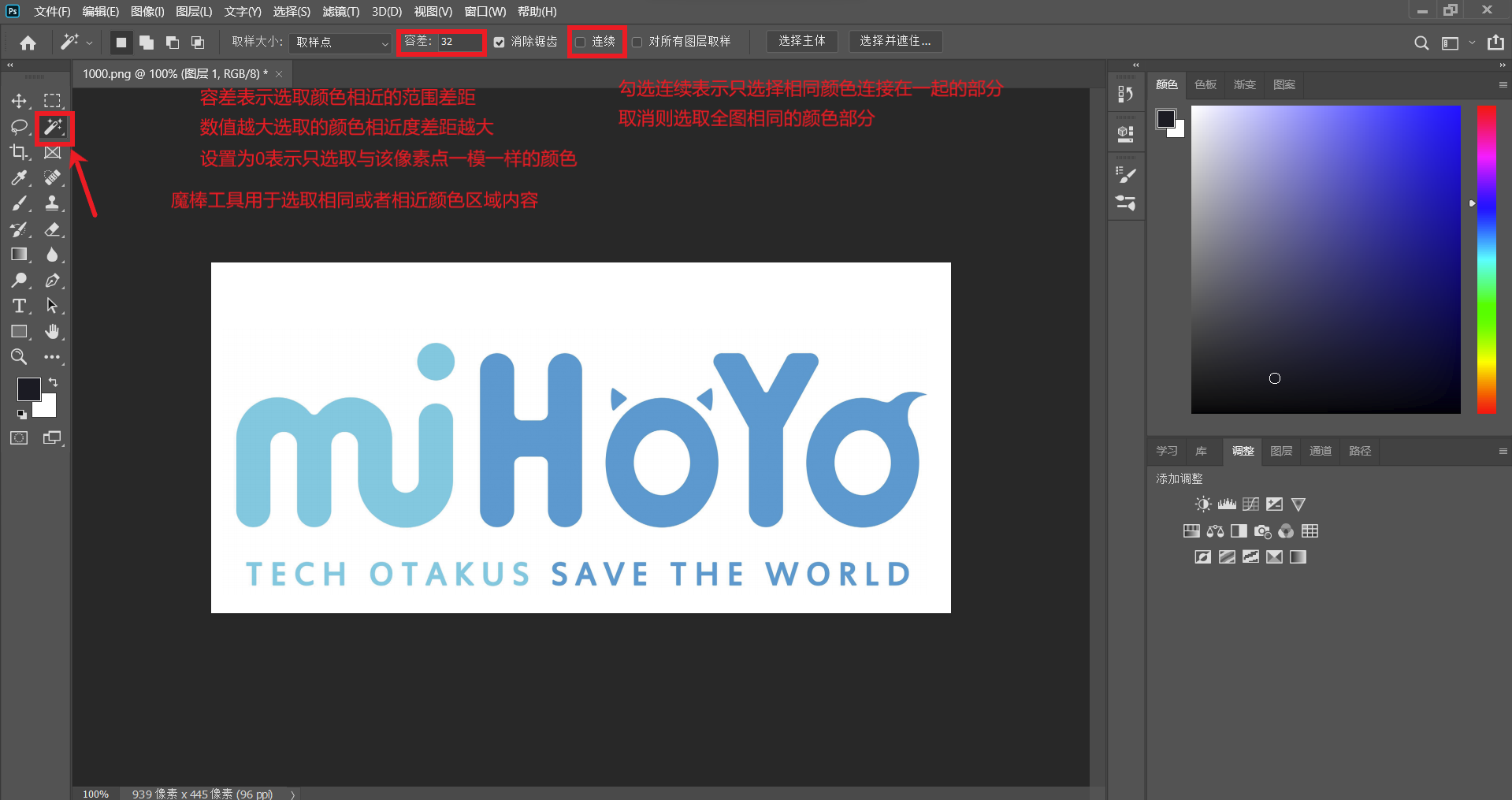This screenshot has height=800, width=1512.
Task: Select the Magic Wand tool
Action: pos(53,127)
